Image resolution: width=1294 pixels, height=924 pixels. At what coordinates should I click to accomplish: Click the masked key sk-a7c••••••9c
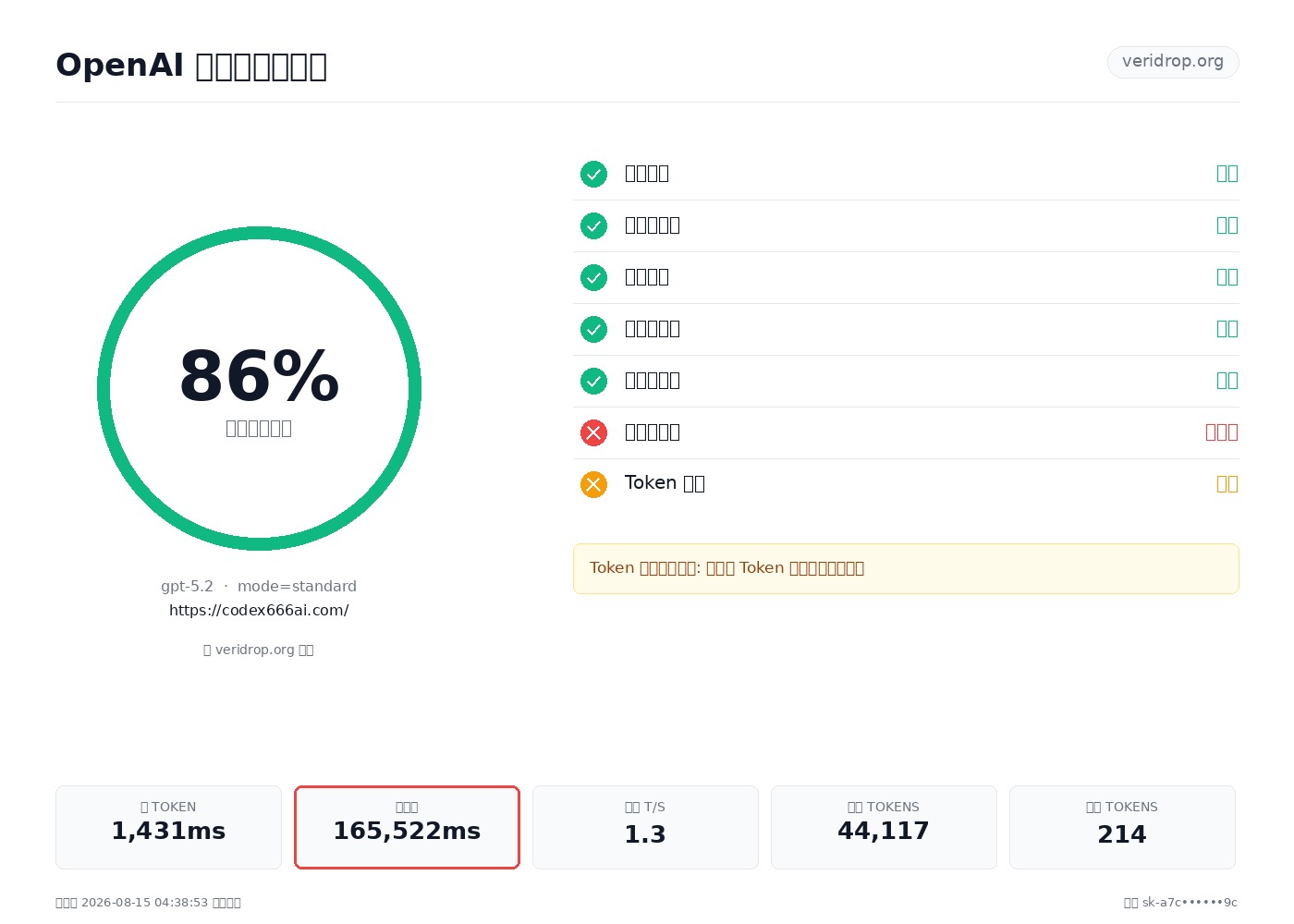pyautogui.click(x=1190, y=903)
